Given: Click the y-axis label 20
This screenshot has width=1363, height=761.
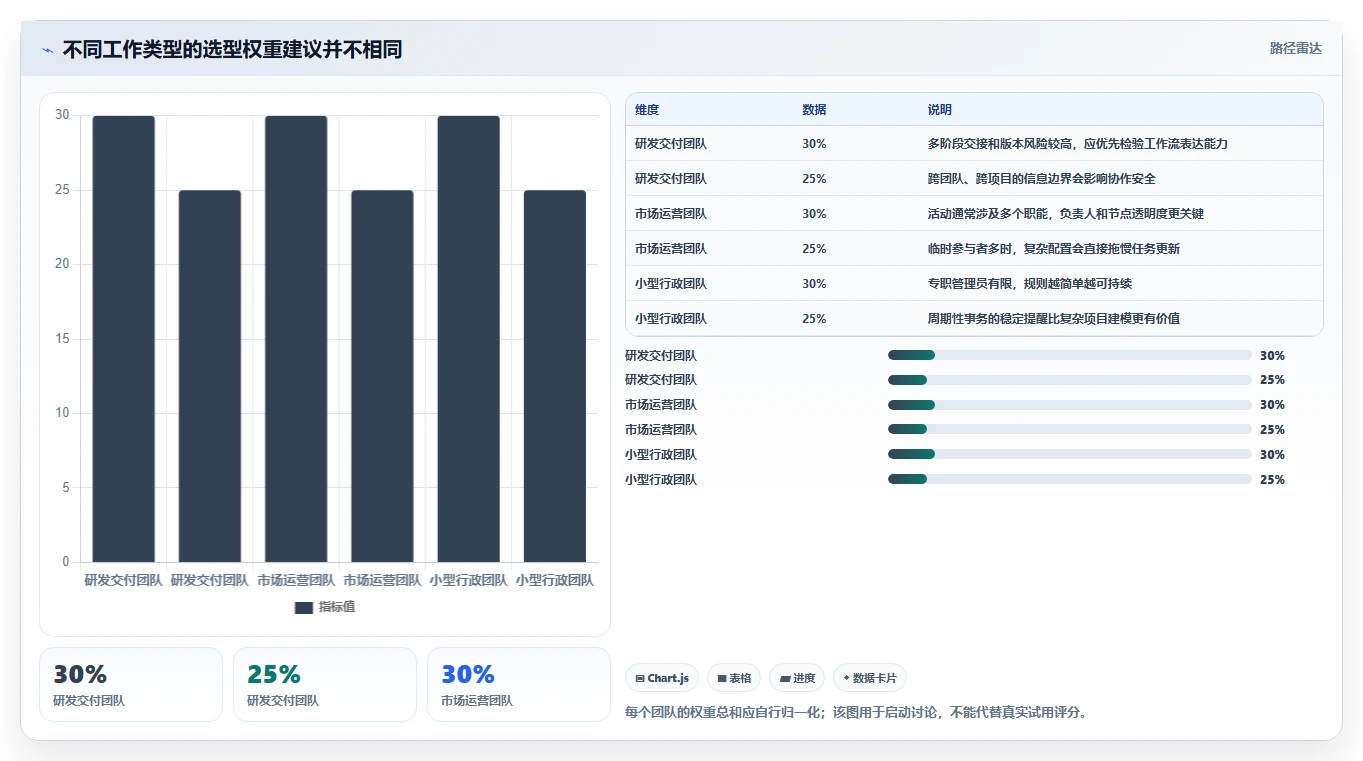Looking at the screenshot, I should point(63,264).
